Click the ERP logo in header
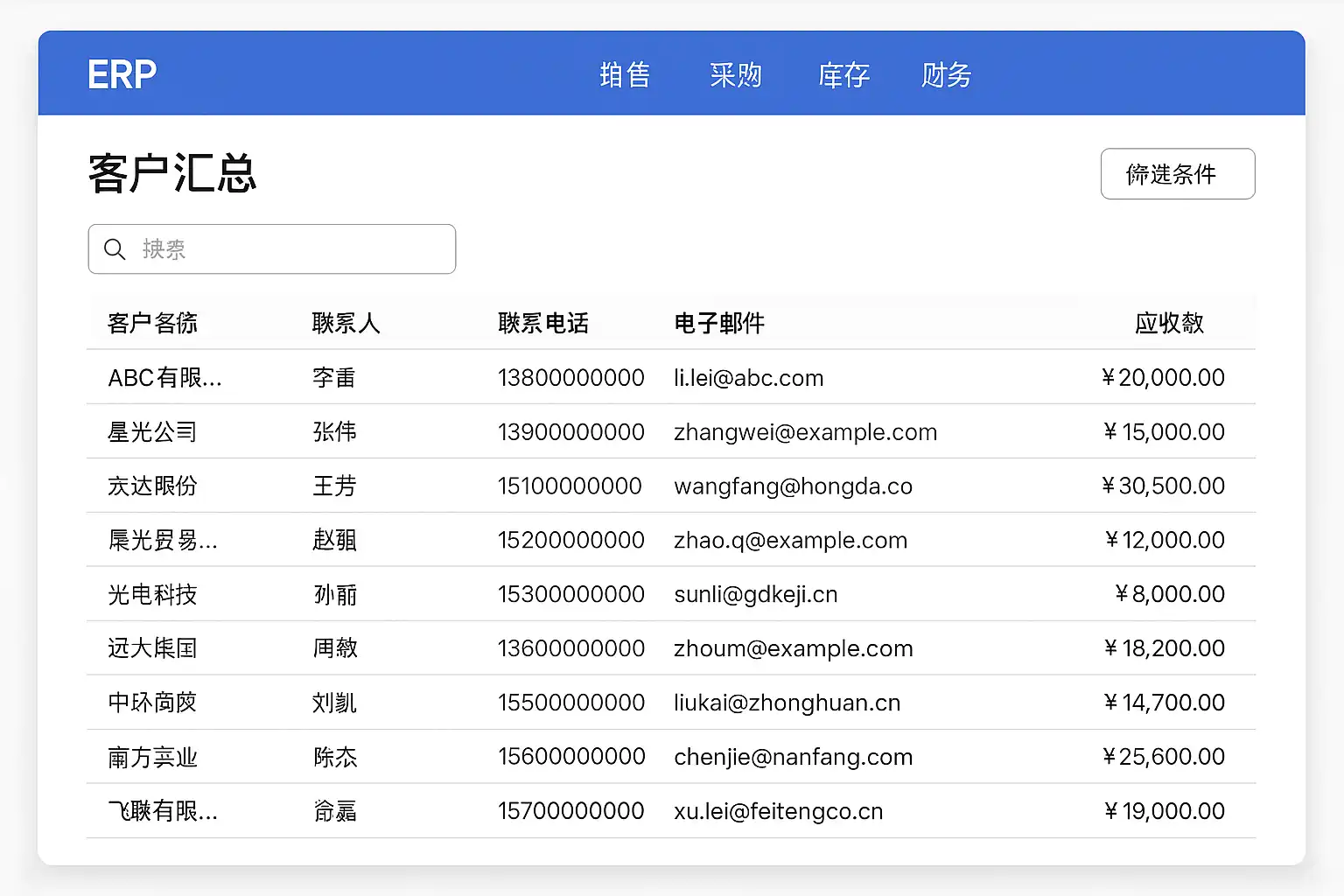The height and width of the screenshot is (896, 1344). pyautogui.click(x=122, y=75)
